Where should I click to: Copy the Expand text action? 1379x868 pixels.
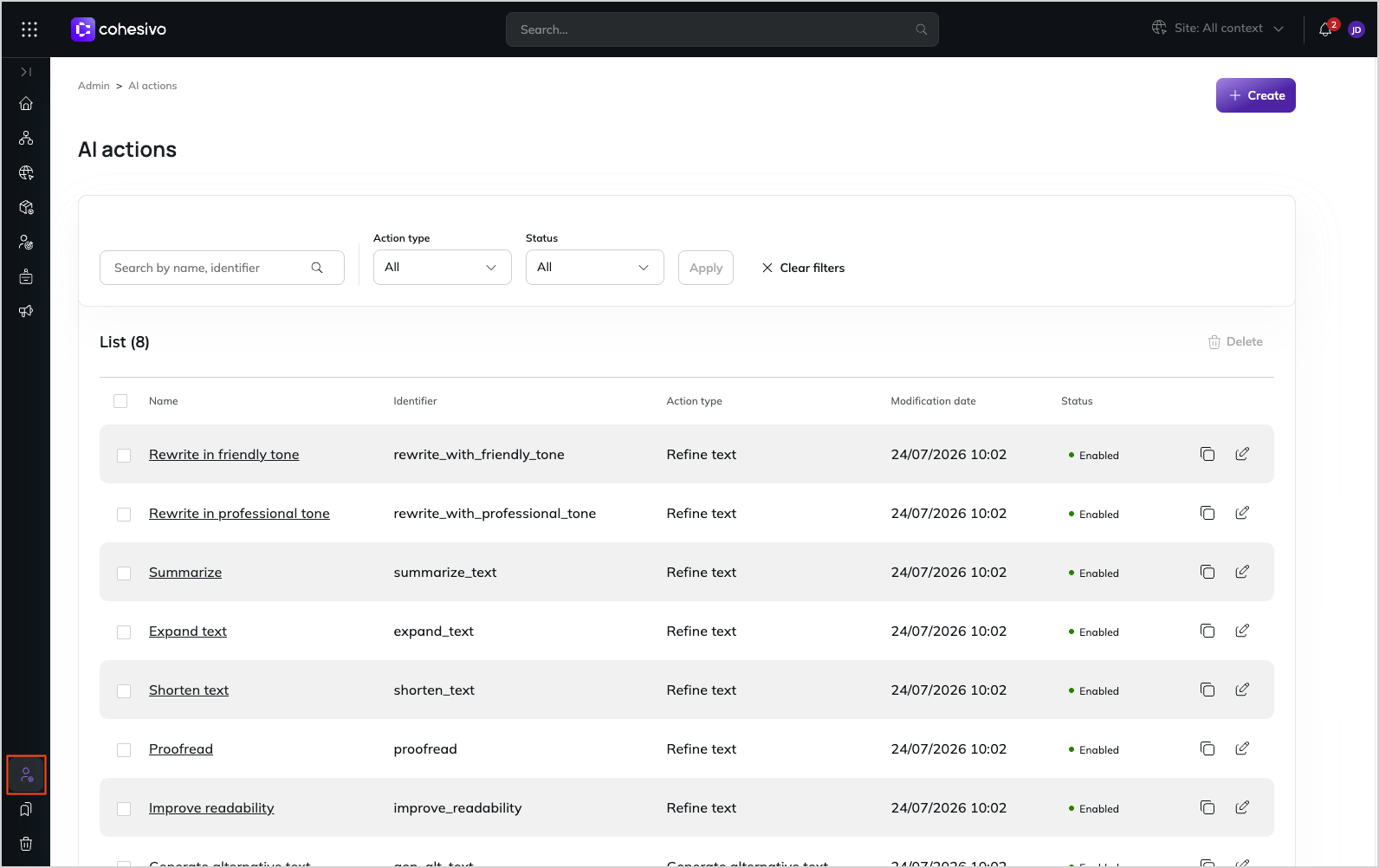(x=1207, y=631)
